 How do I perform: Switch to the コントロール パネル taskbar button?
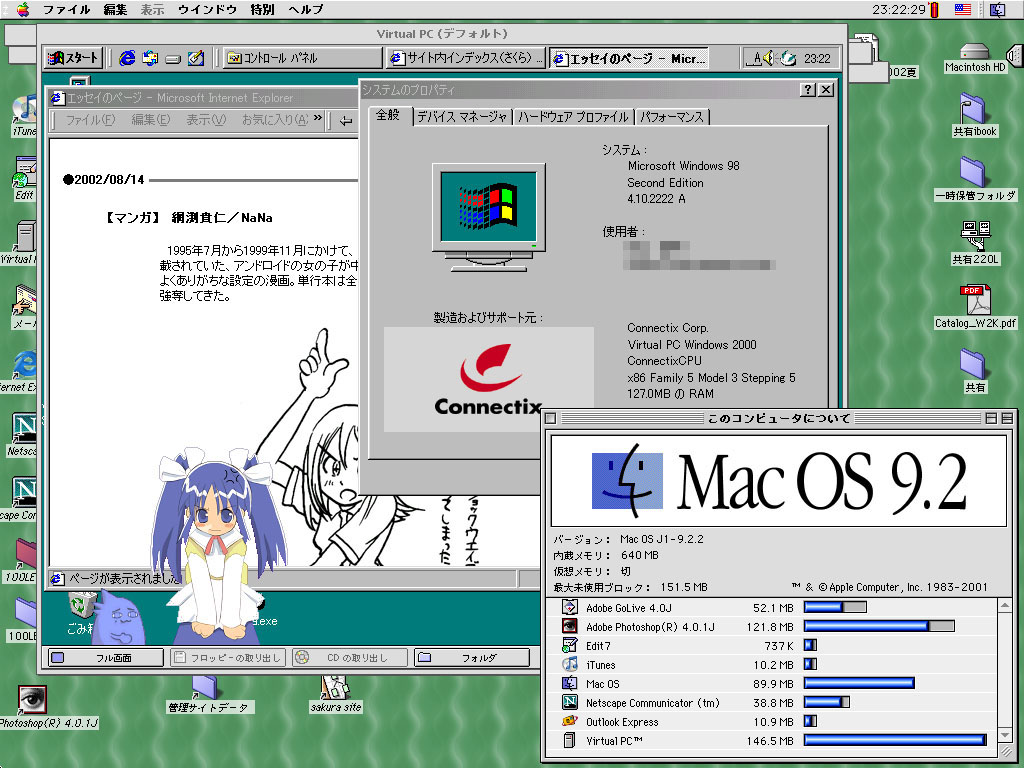(x=302, y=58)
